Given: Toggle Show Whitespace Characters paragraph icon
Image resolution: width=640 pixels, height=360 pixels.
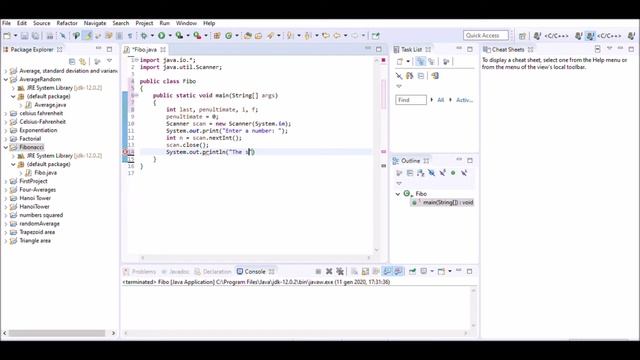Looking at the screenshot, I should coord(130,36).
